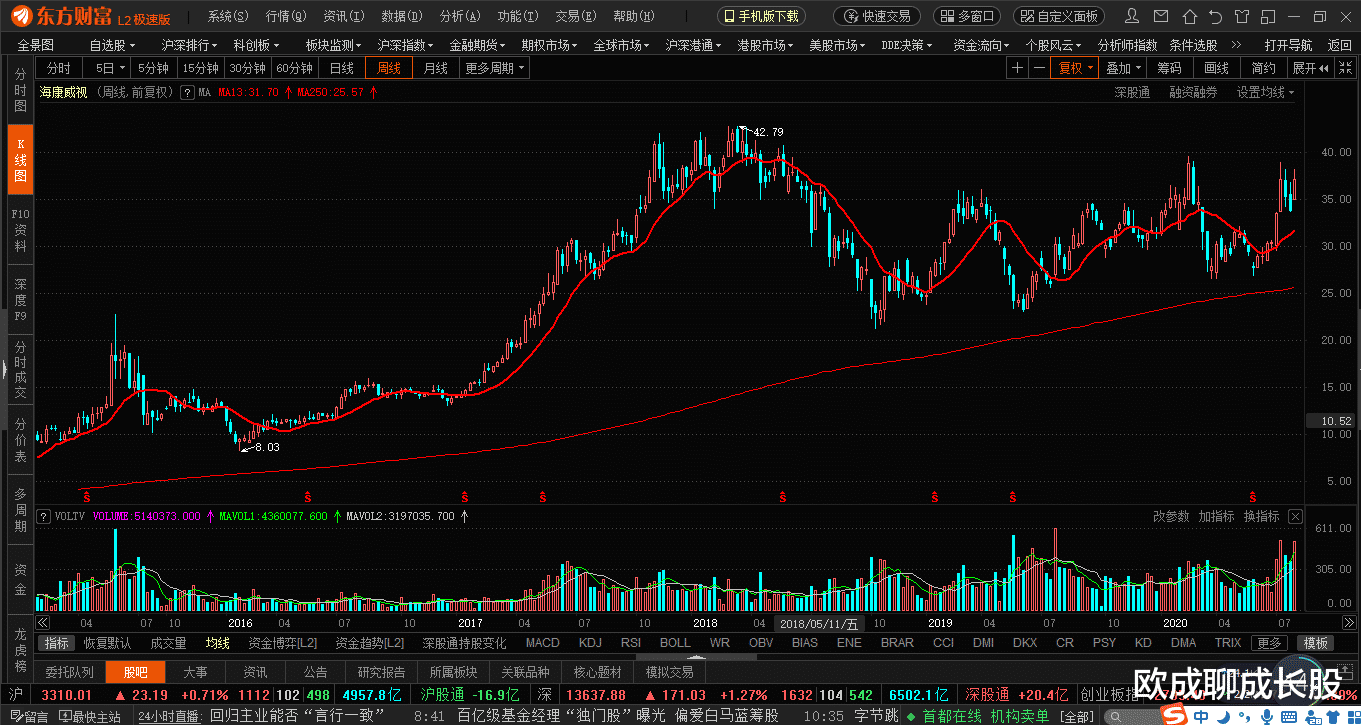Open help for the VOLTV indicator
Viewport: 1361px width, 725px height.
[x=43, y=516]
